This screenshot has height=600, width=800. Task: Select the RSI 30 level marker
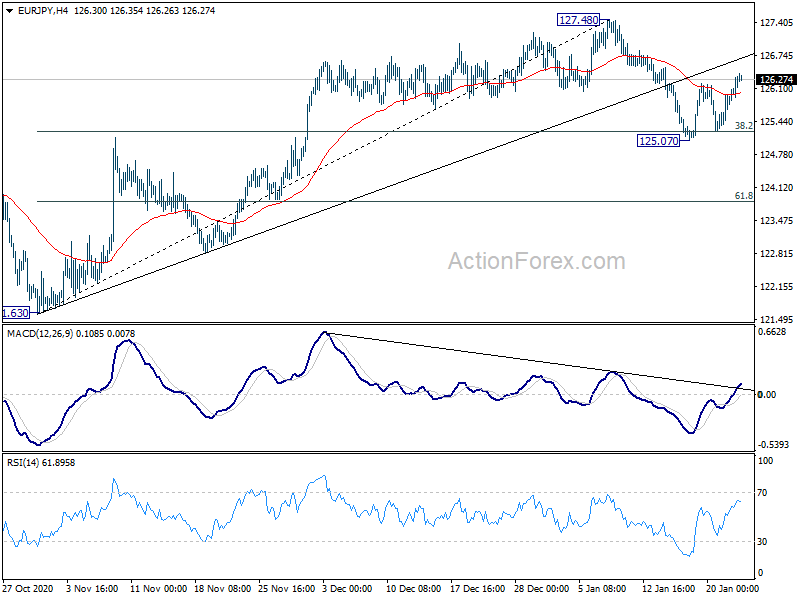(762, 541)
